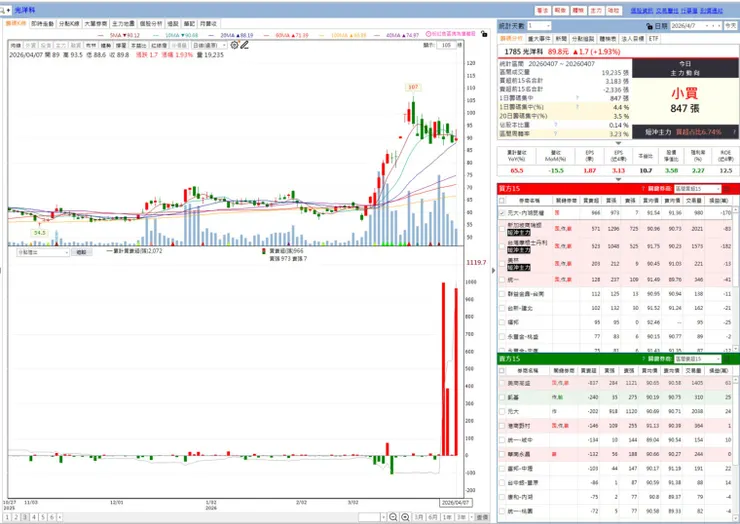Expand the 買方15 關鍵券商 combo box
Screen dimensions: 740x524
click(698, 189)
